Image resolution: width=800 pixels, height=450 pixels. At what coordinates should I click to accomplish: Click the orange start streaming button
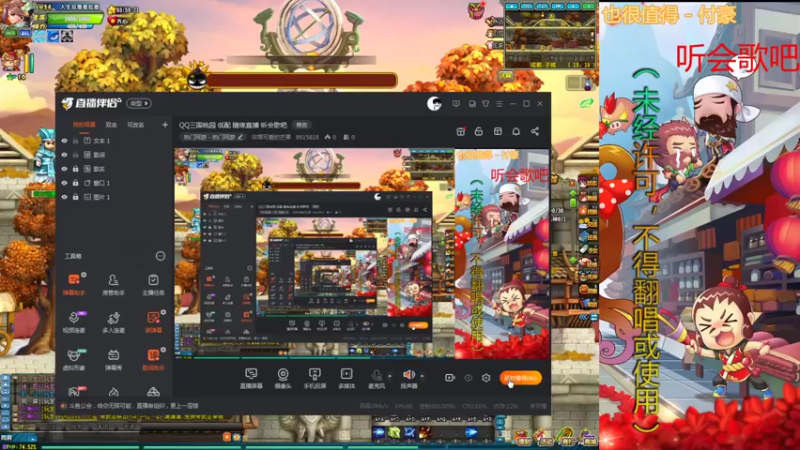[x=520, y=378]
